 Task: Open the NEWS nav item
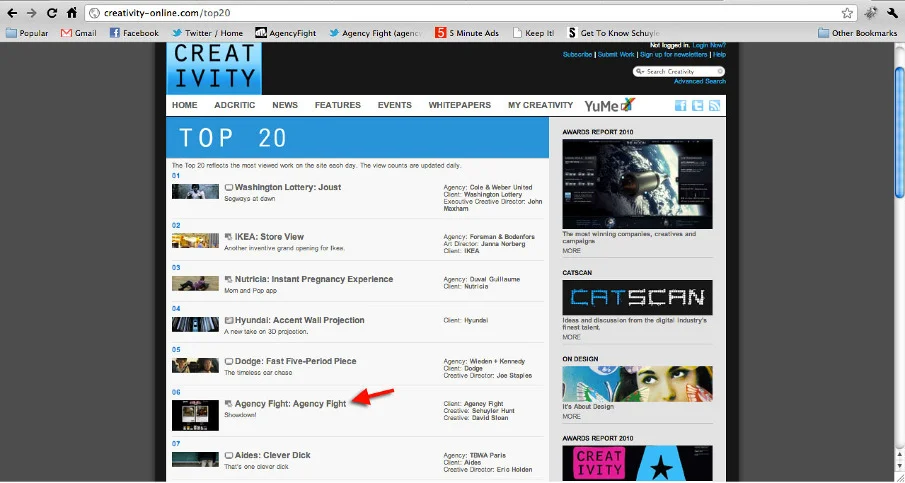click(285, 105)
